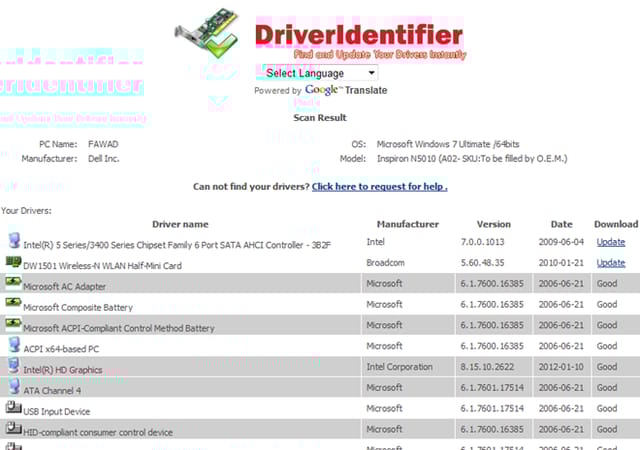
Task: Click the date 2012-01-10
Action: 561,367
